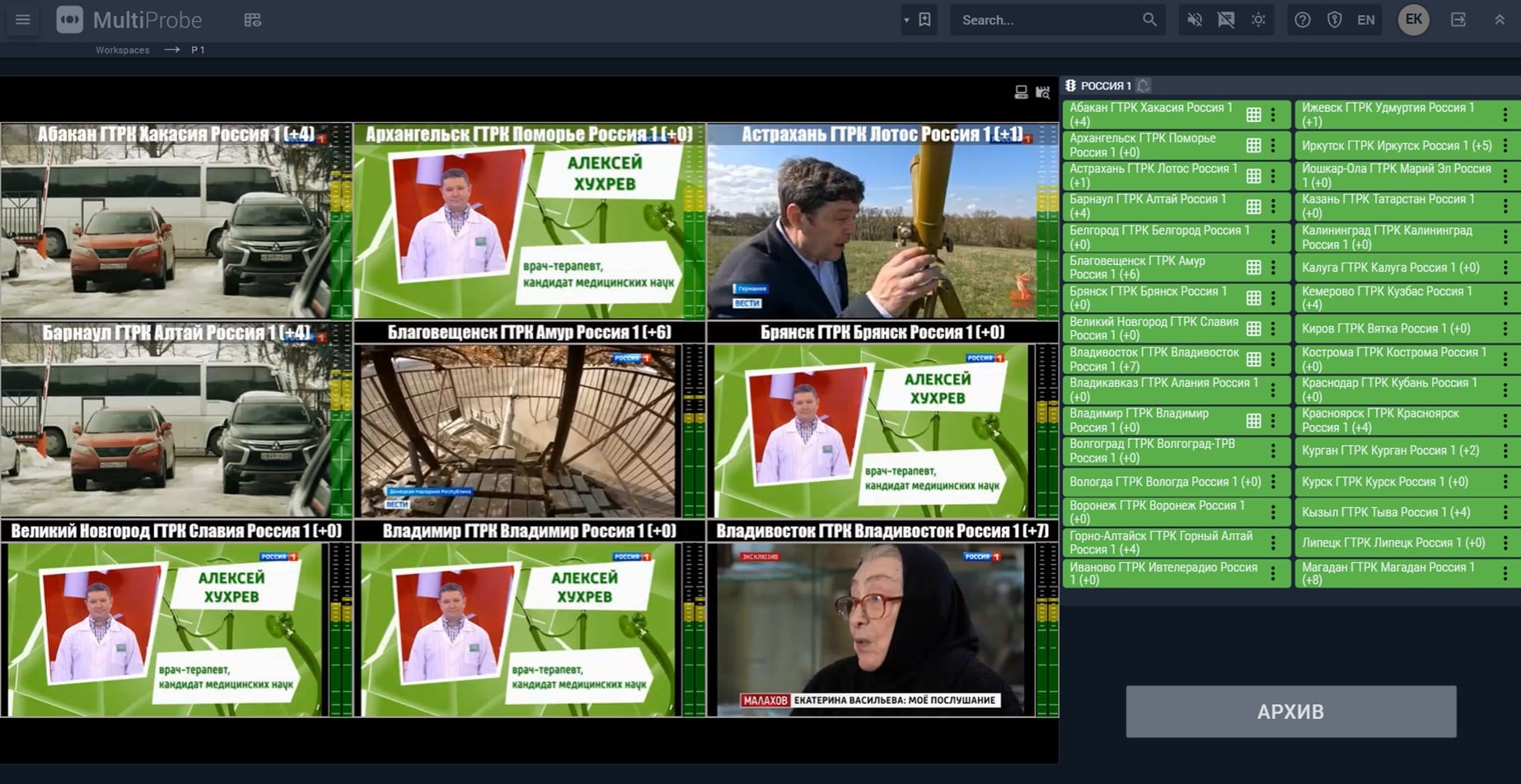Toggle the mute sound icon

click(1194, 20)
